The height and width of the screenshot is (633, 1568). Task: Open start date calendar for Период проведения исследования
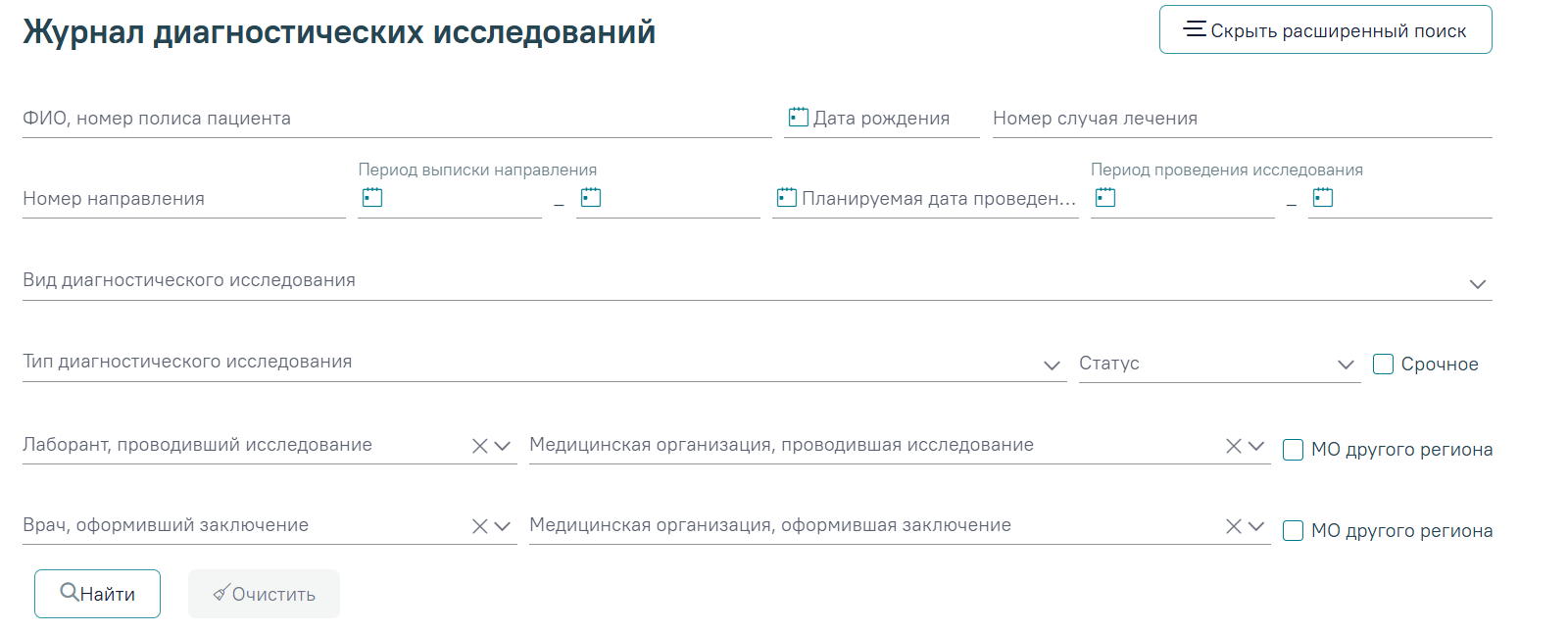[x=1105, y=197]
